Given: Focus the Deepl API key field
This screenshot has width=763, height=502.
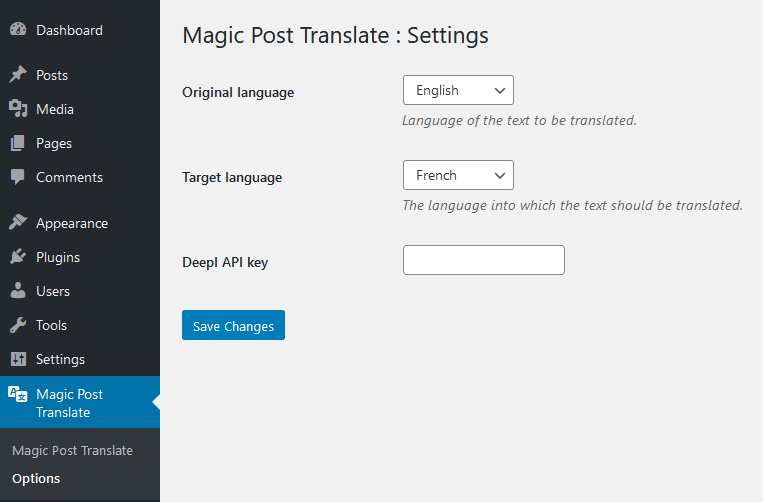Looking at the screenshot, I should 484,260.
